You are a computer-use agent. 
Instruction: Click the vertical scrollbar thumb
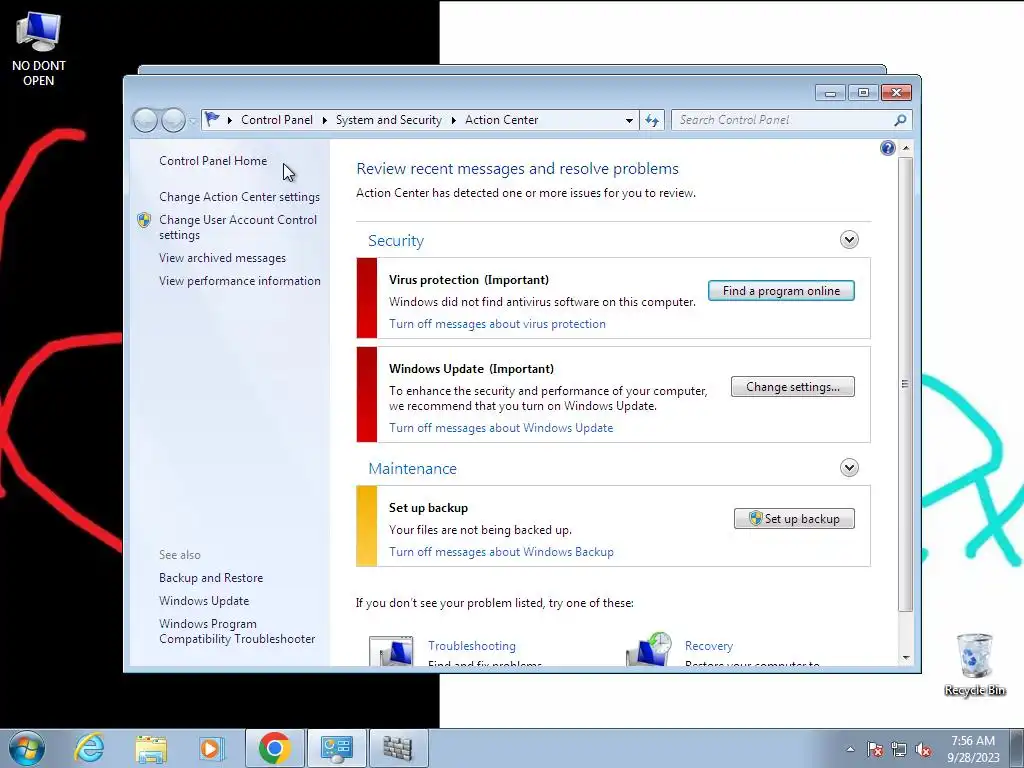click(905, 384)
